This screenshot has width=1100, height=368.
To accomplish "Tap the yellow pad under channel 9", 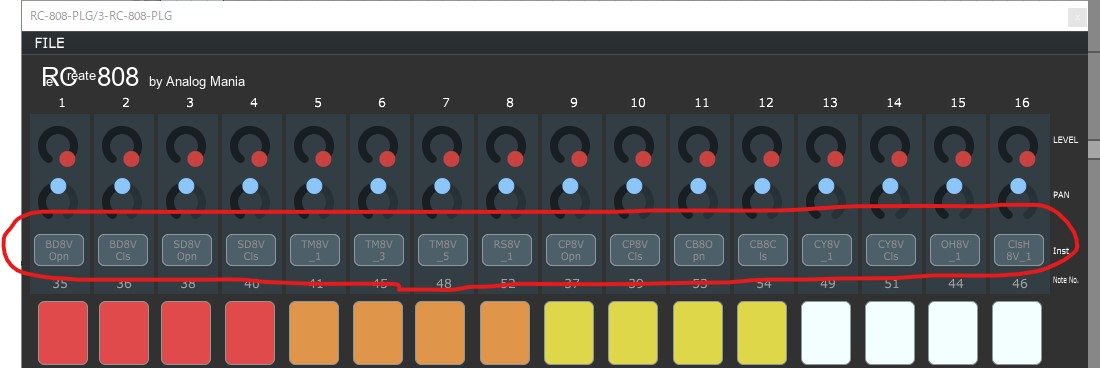I will [569, 334].
